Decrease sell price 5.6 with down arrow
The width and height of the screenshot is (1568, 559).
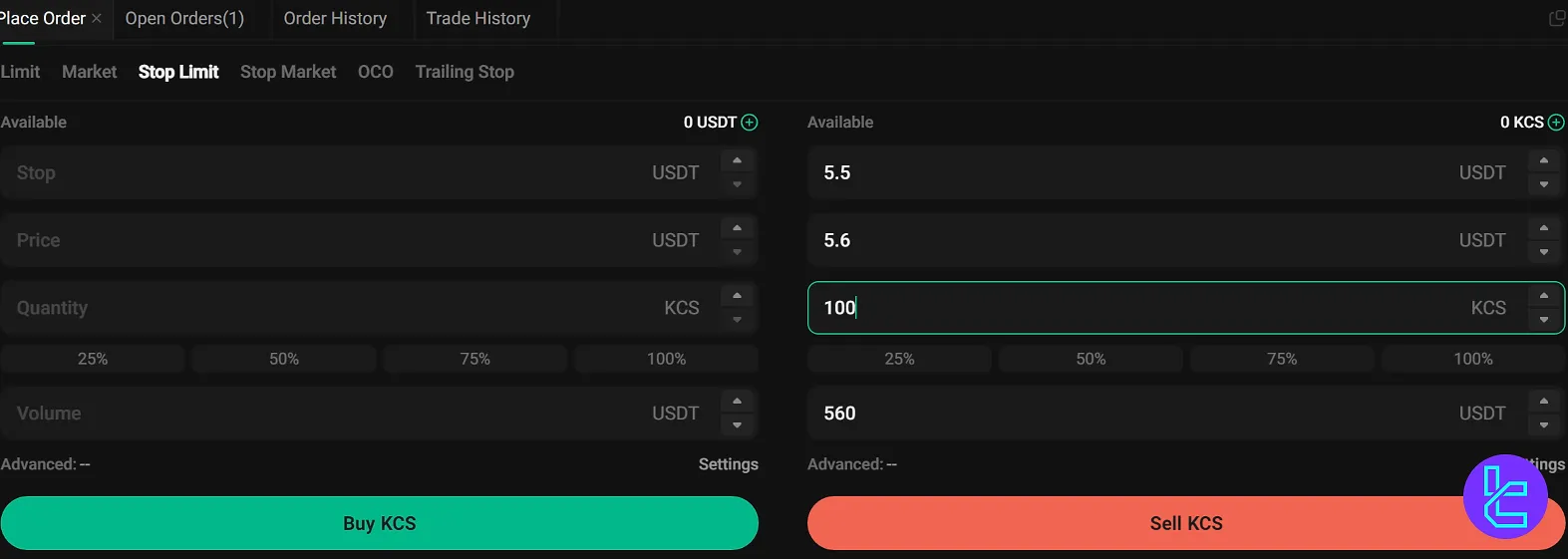tap(1544, 252)
